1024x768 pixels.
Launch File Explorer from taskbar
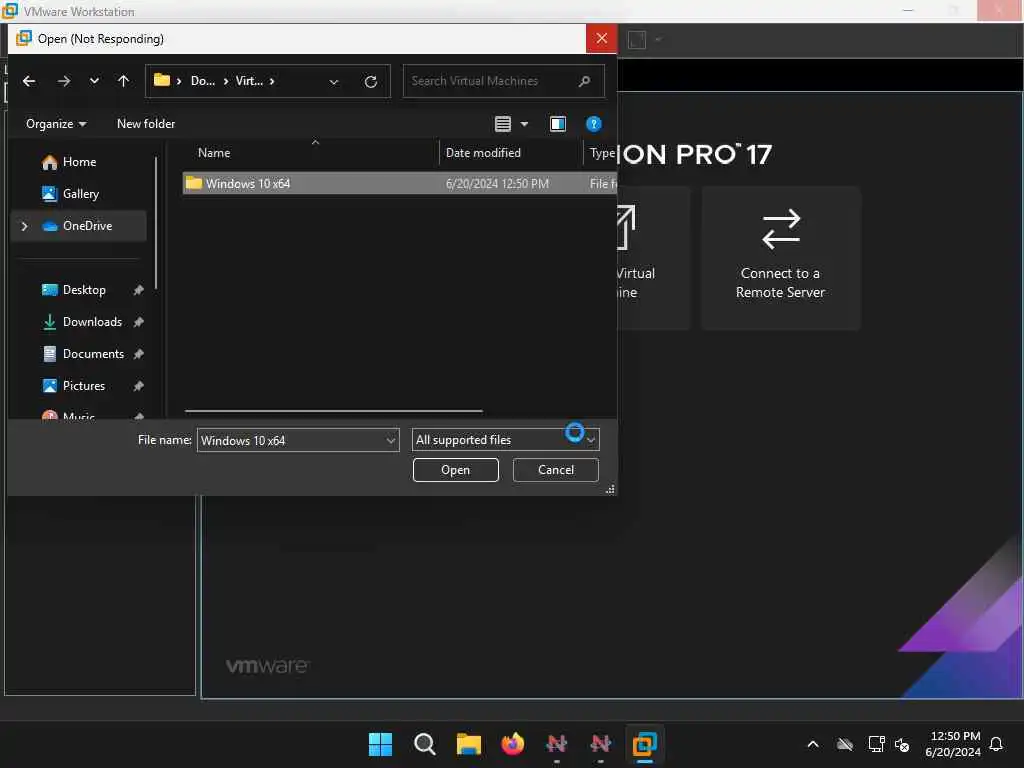[468, 744]
